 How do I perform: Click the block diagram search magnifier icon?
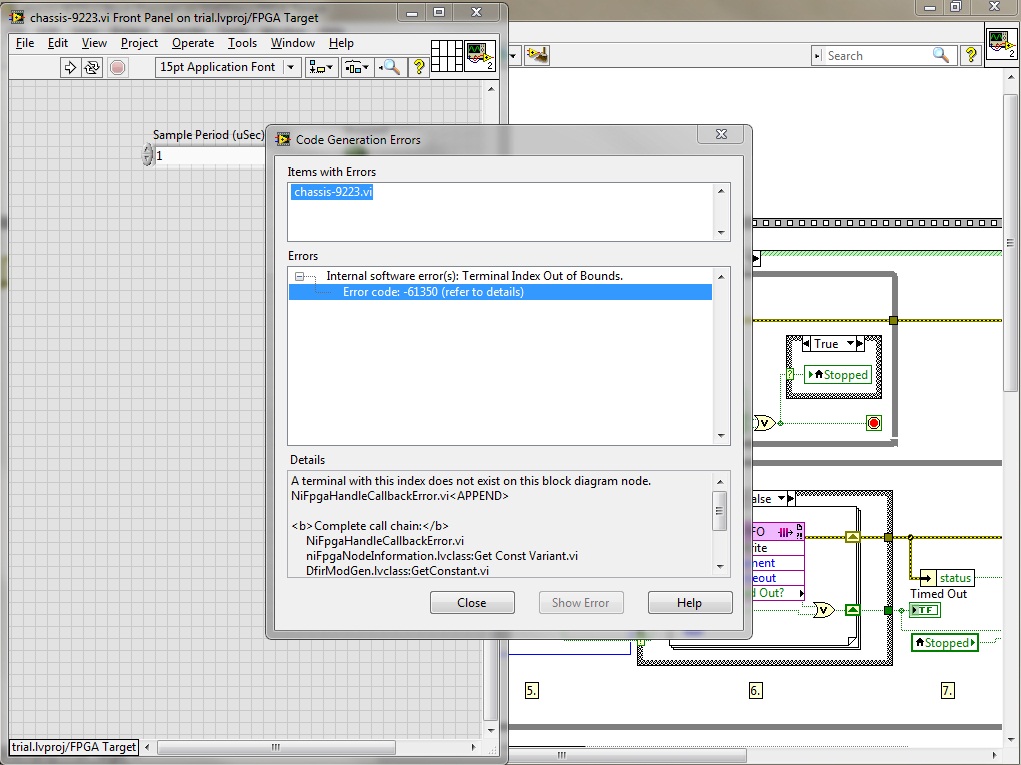click(x=941, y=55)
